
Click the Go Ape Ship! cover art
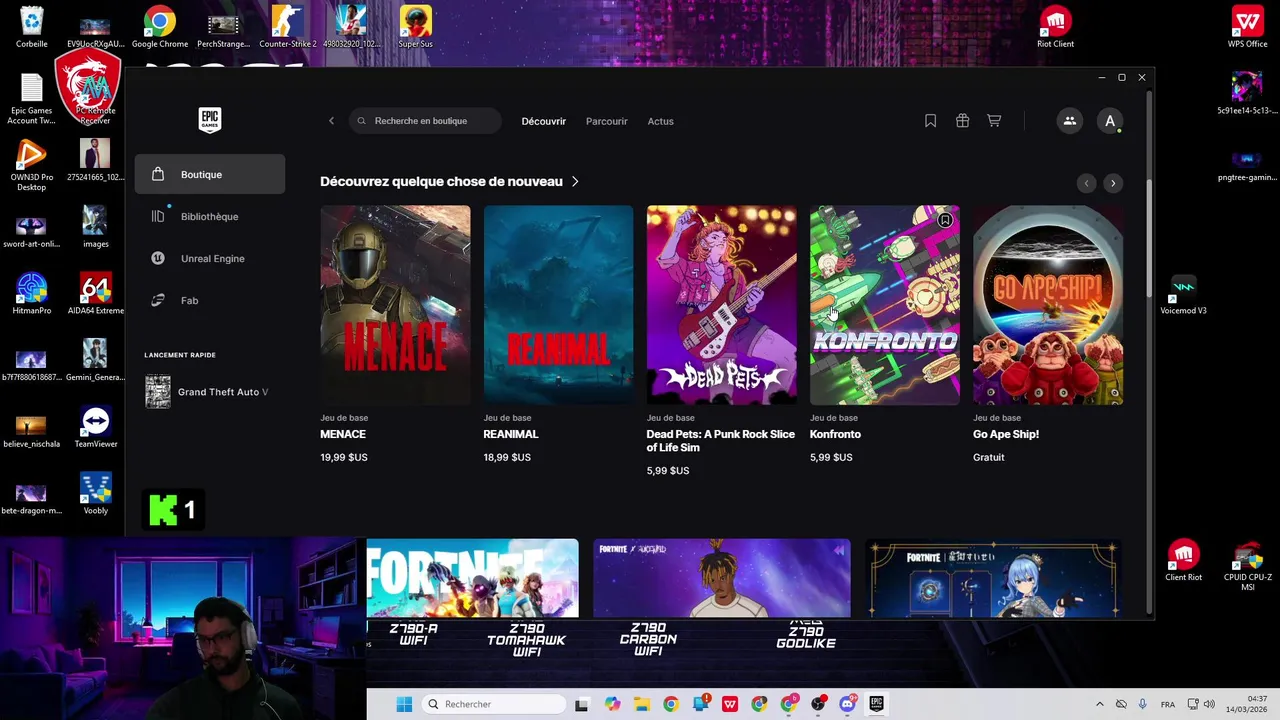(x=1048, y=305)
